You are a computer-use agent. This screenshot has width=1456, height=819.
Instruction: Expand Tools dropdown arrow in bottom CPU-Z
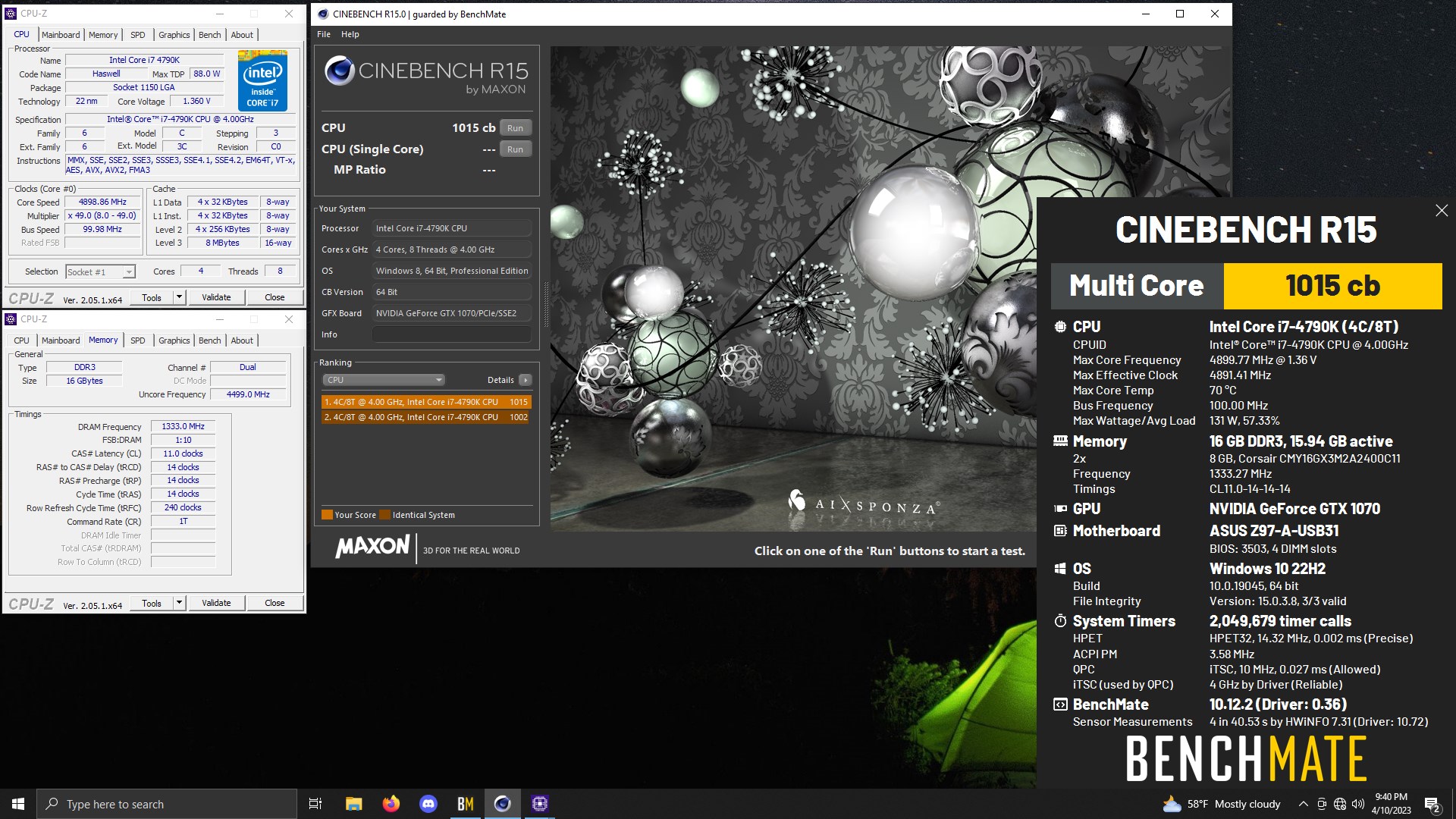(180, 603)
